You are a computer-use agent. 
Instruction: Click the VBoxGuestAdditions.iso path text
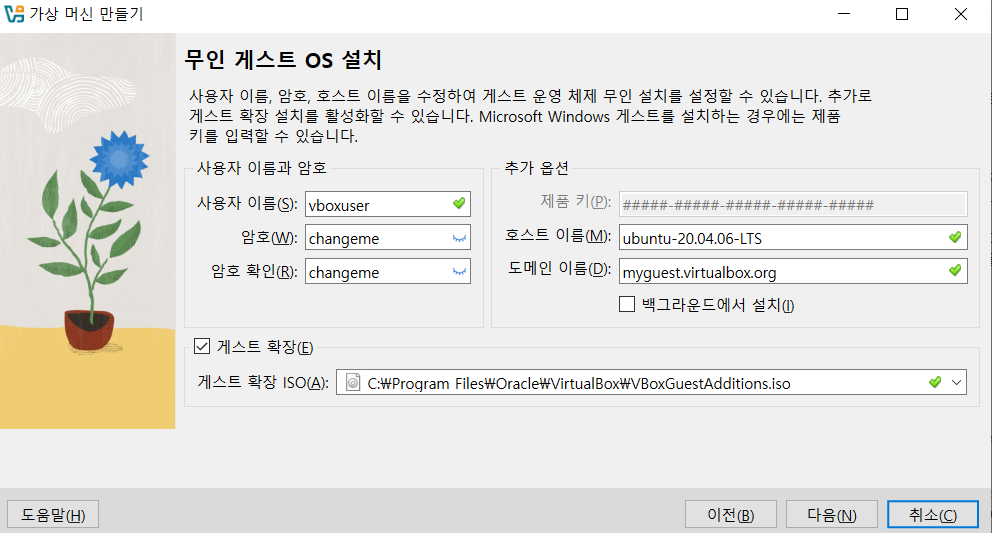tap(579, 384)
